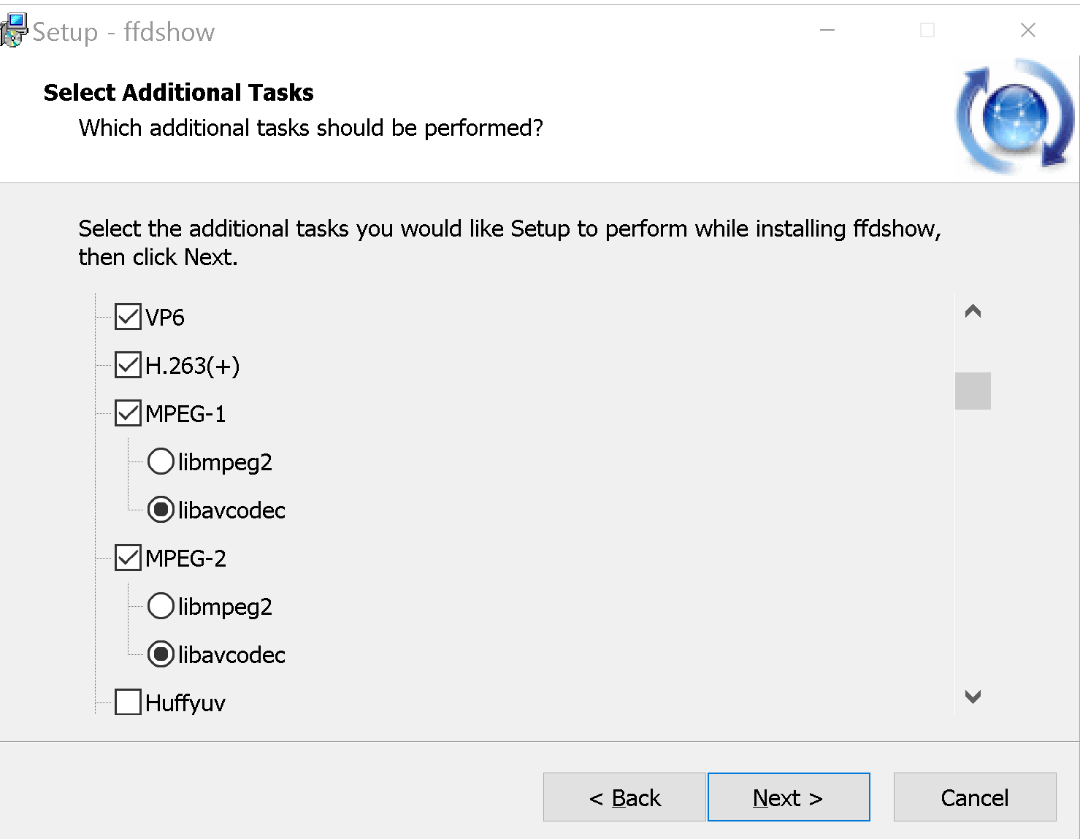Choose libavcodec for MPEG-2

coord(160,654)
